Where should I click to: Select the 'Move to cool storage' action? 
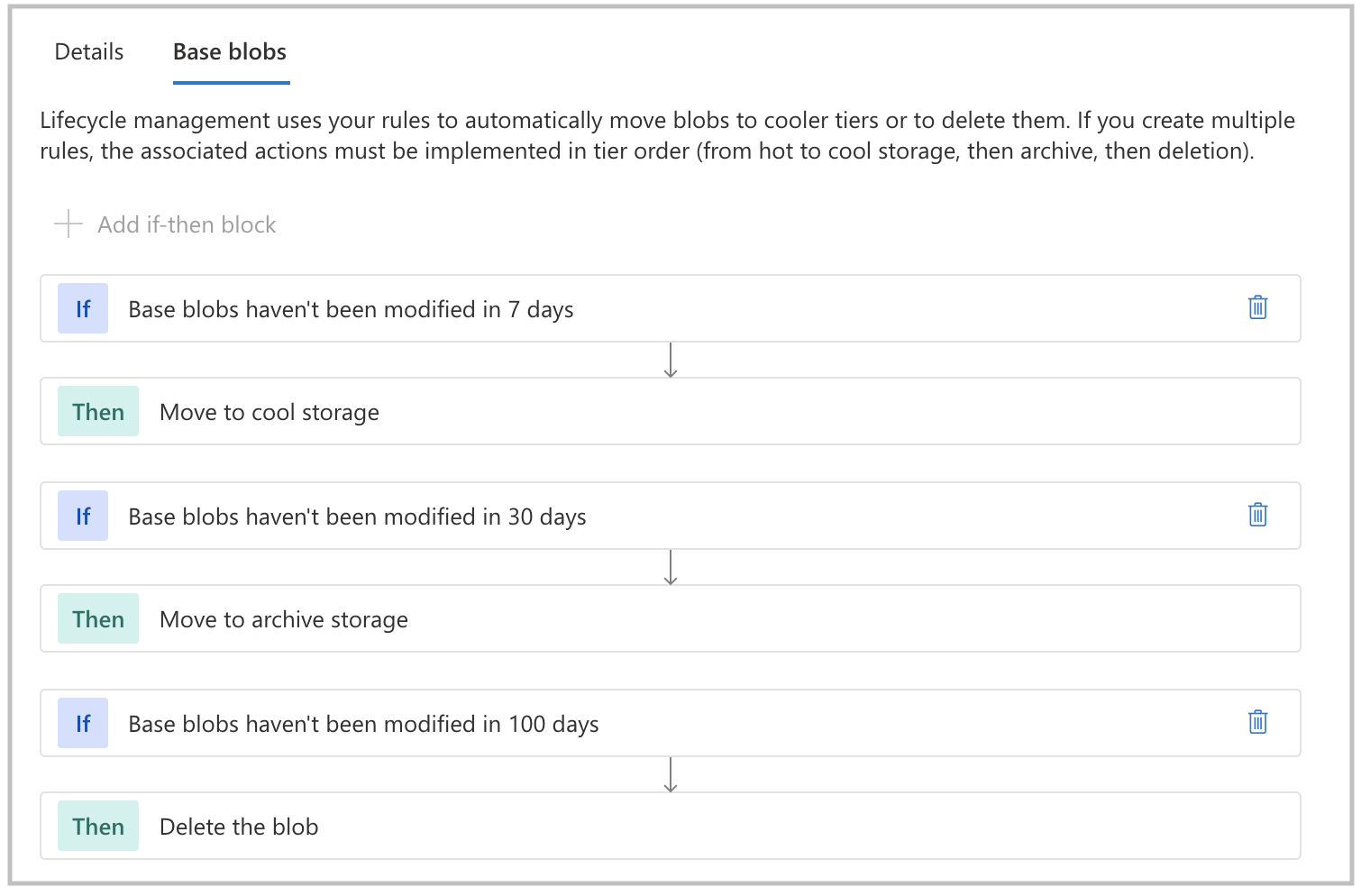click(x=269, y=412)
